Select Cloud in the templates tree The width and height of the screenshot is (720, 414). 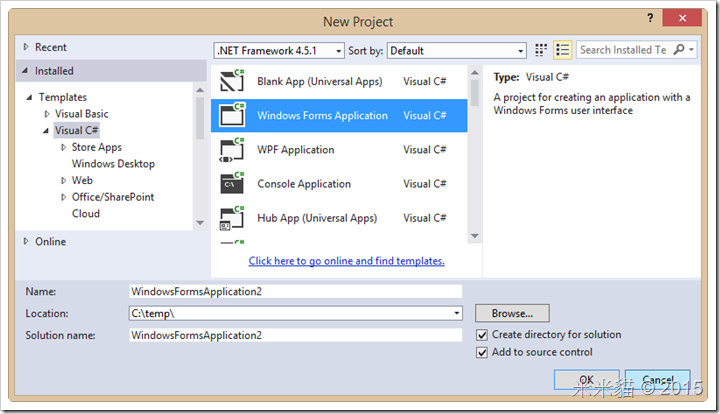[85, 213]
